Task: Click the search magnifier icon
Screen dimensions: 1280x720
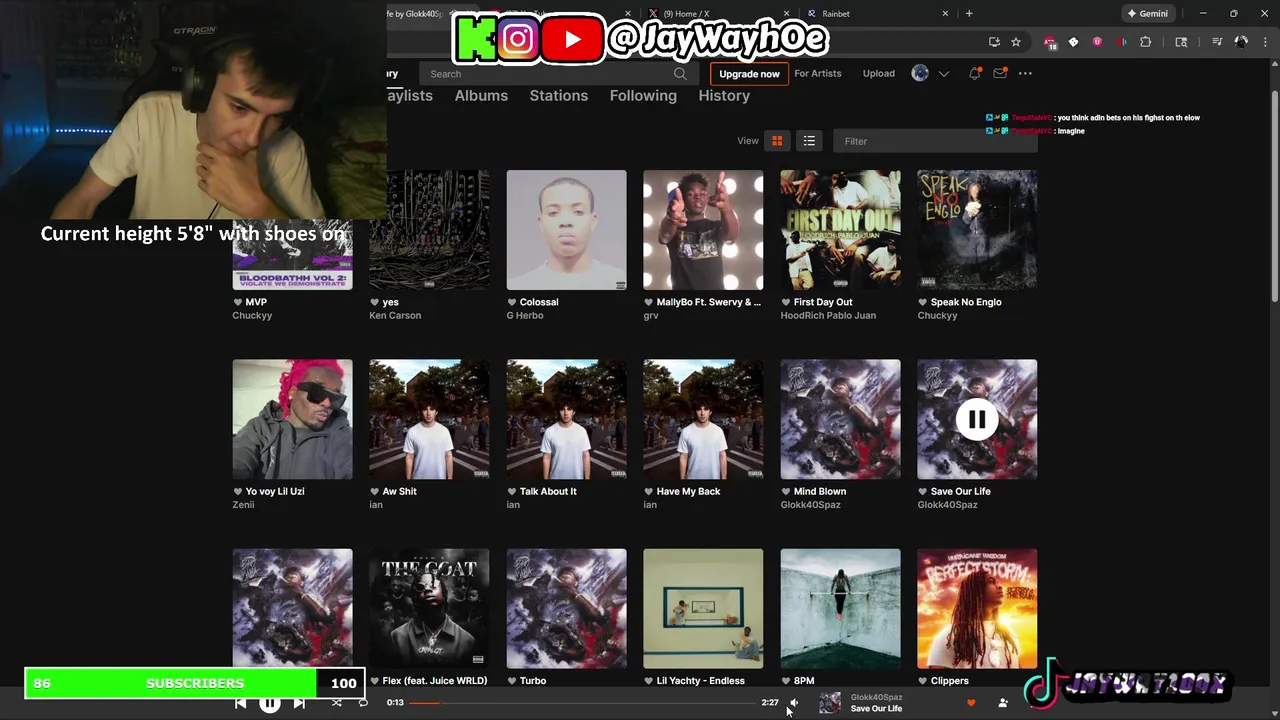Action: pyautogui.click(x=680, y=73)
